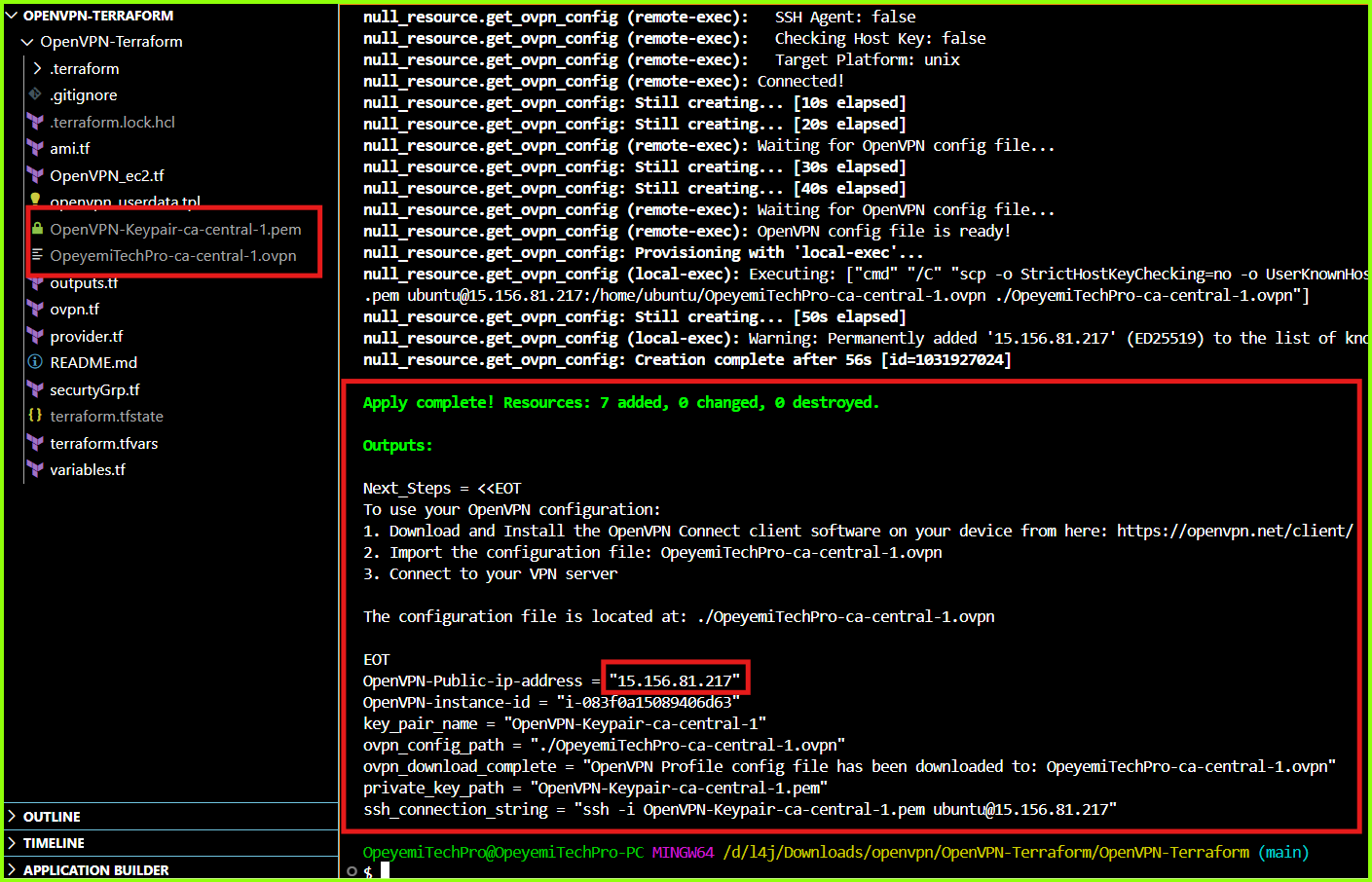The image size is (1372, 882).
Task: Click "Next_Steps = <<EOT" terminal line
Action: tap(442, 488)
